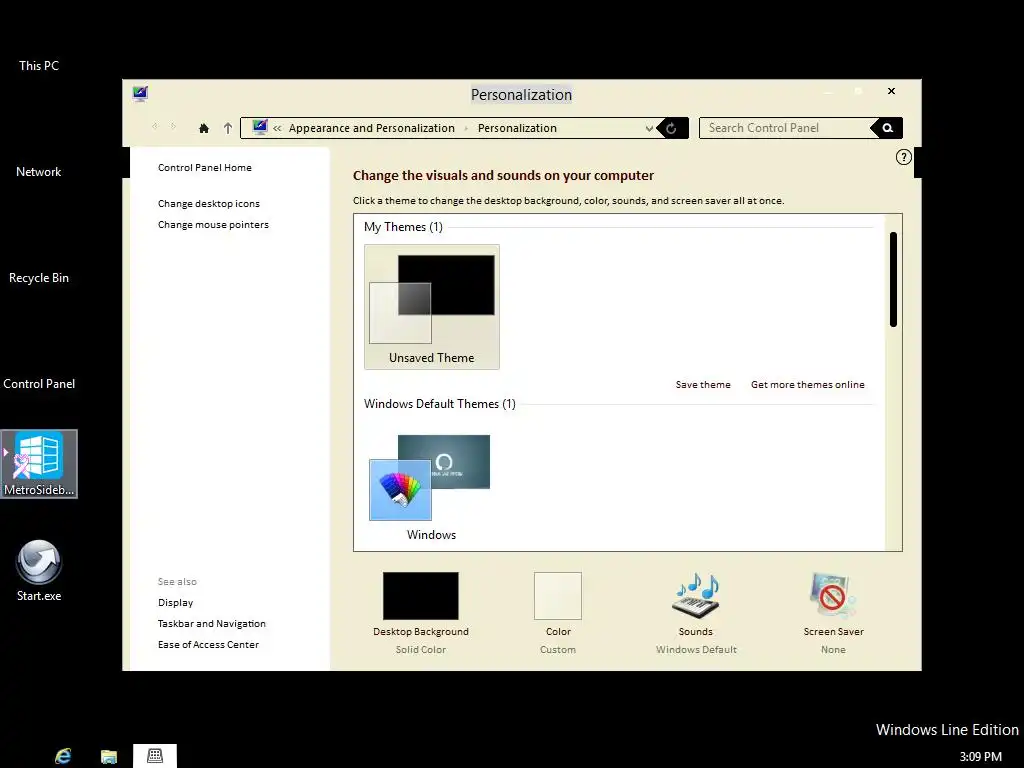This screenshot has height=768, width=1024.
Task: Open Ease of Access Center link
Action: click(x=208, y=645)
